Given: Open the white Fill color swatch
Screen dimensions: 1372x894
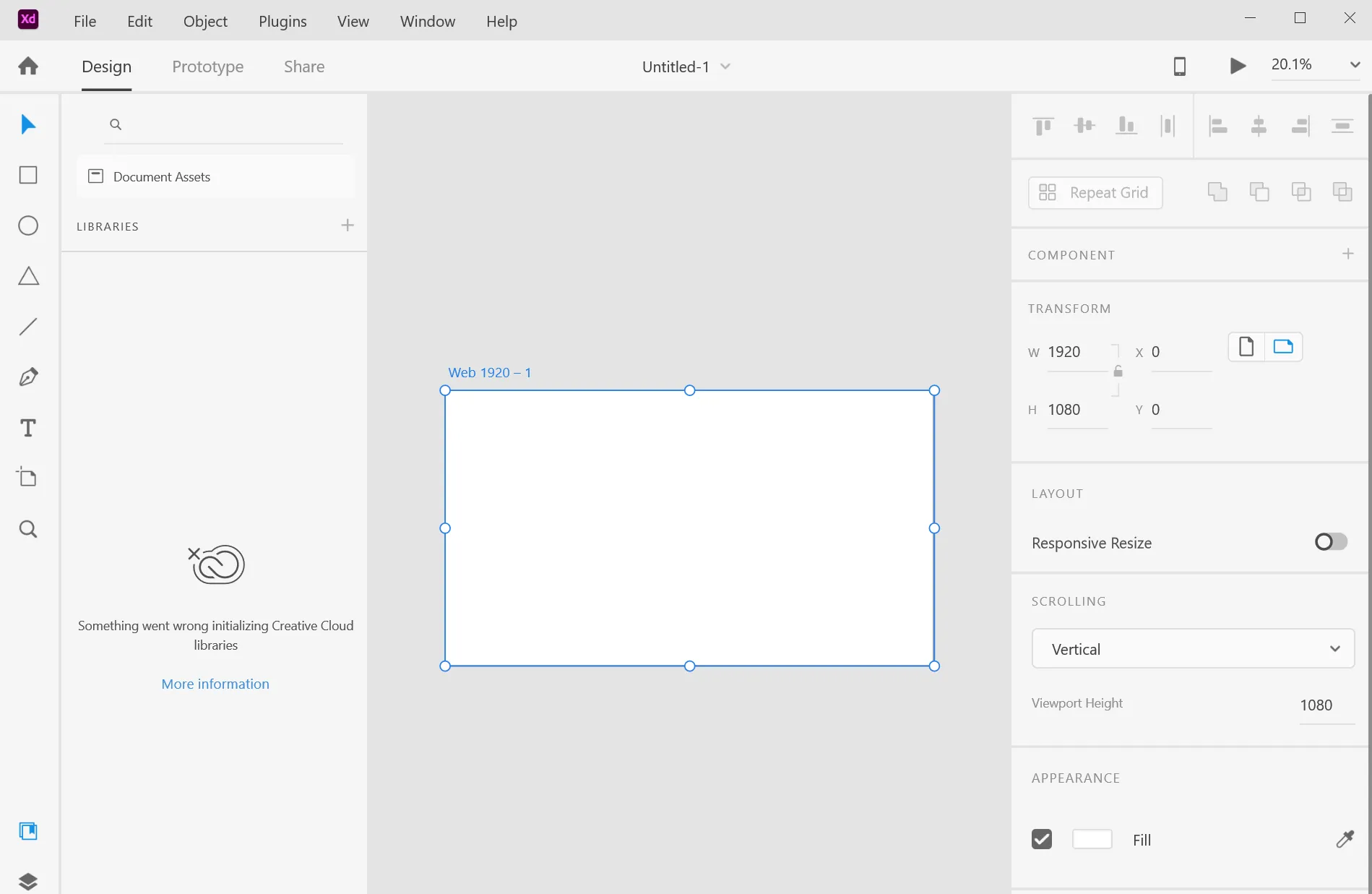Looking at the screenshot, I should 1092,839.
